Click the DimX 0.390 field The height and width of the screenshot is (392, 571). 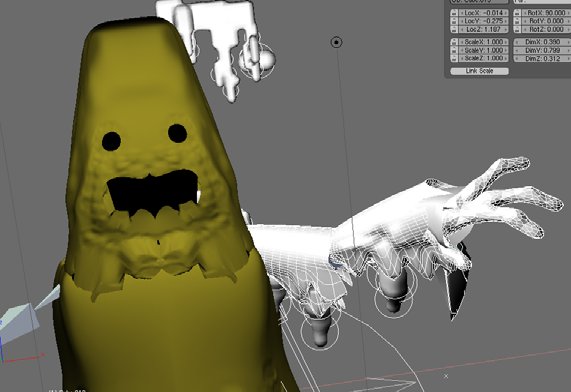click(542, 42)
